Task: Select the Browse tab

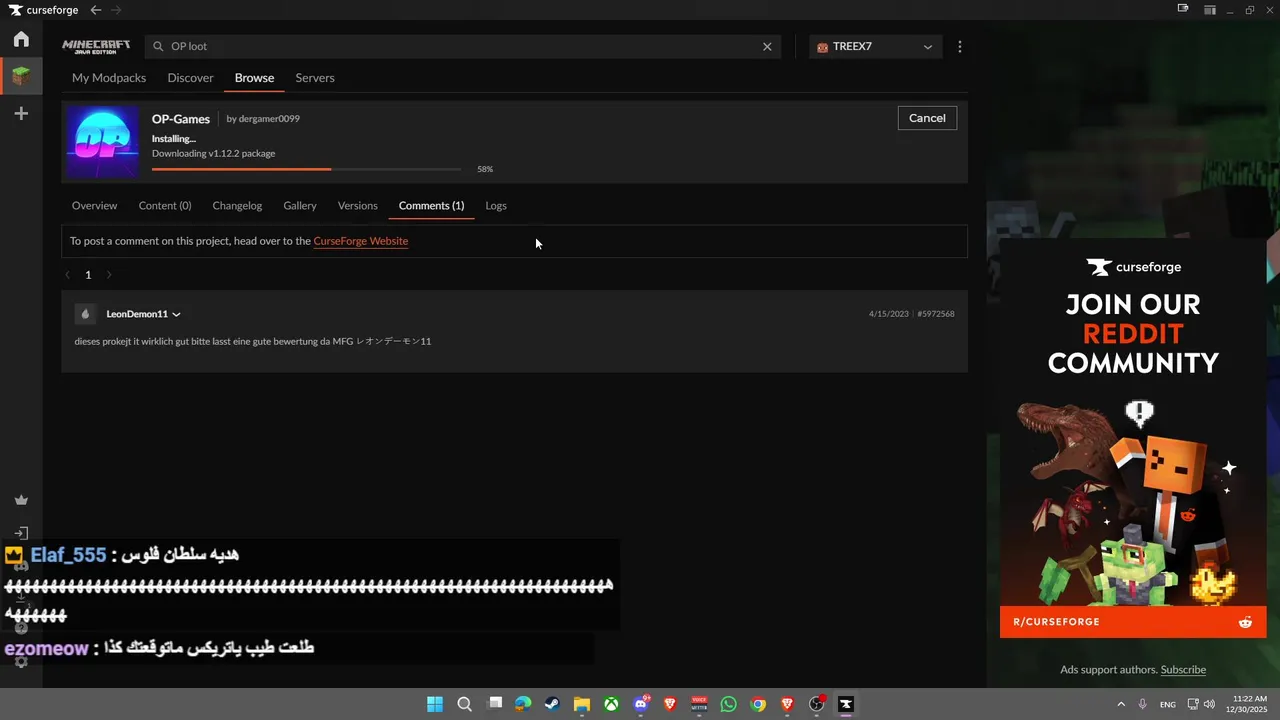Action: pos(254,78)
